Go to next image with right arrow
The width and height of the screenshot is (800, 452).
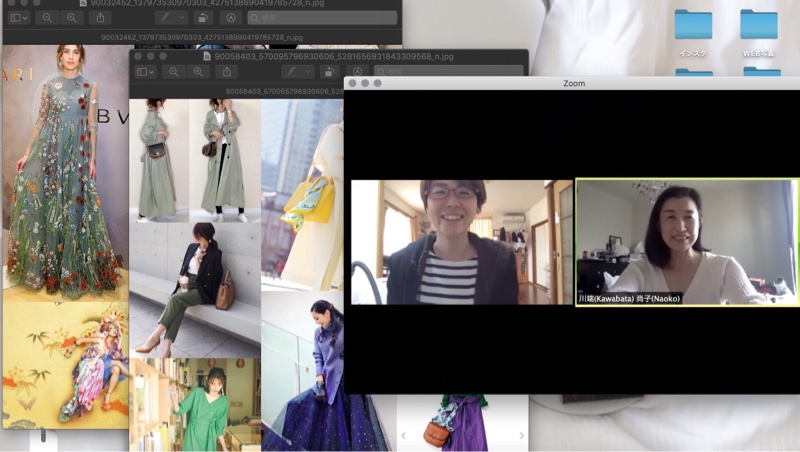click(521, 435)
